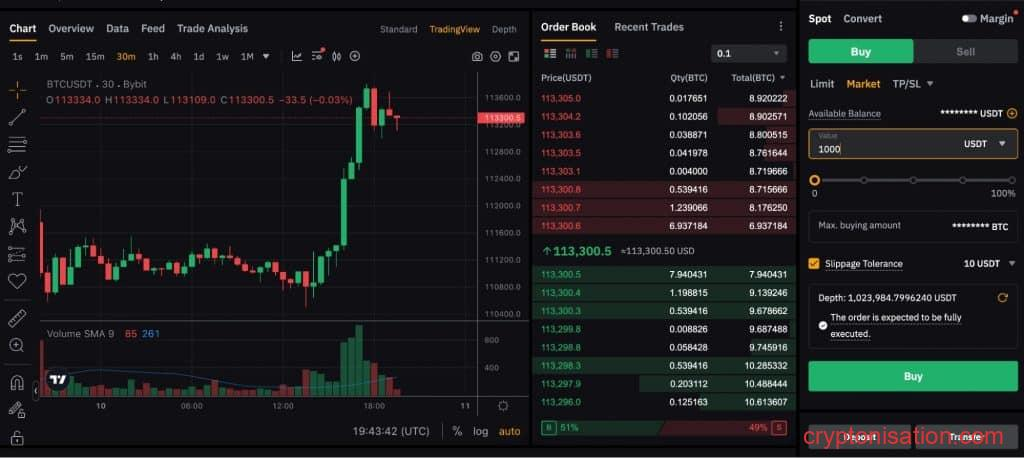The height and width of the screenshot is (458, 1024).
Task: Select the brush drawing tool
Action: click(x=17, y=172)
